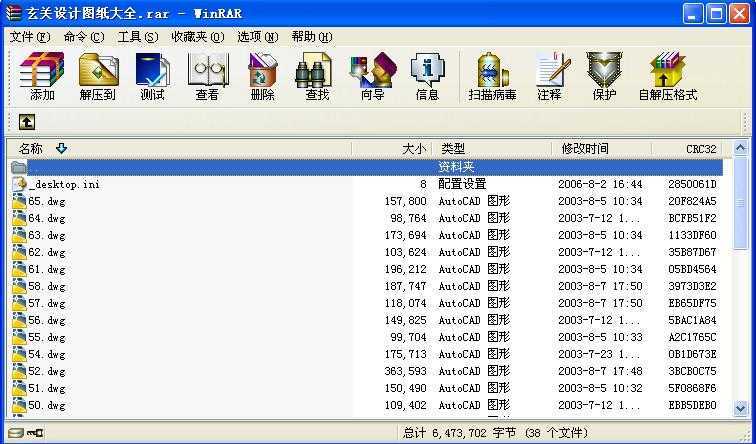The height and width of the screenshot is (444, 756).
Task: Open the File (文件) menu
Action: [x=30, y=37]
